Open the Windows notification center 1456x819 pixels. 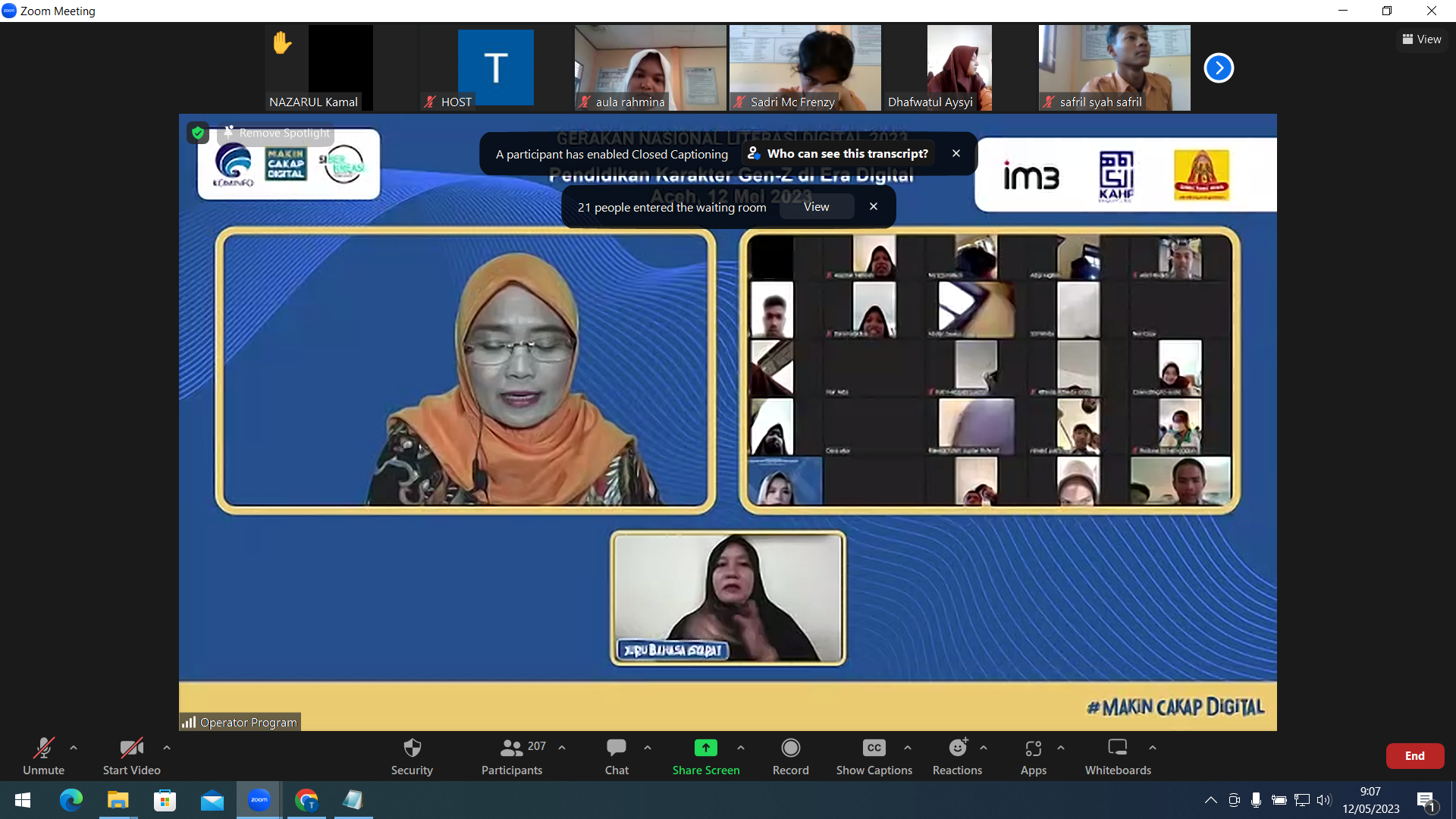coord(1426,801)
